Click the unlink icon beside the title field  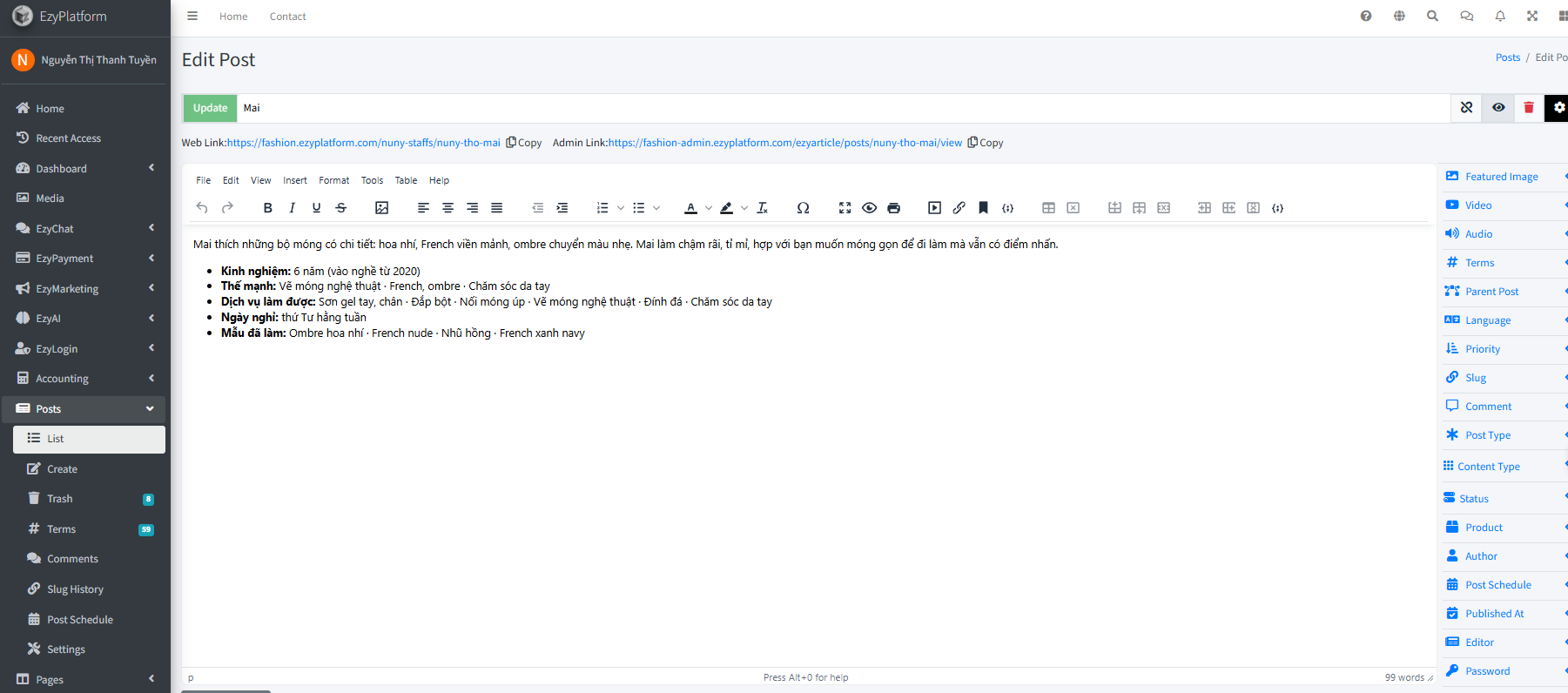(1467, 108)
